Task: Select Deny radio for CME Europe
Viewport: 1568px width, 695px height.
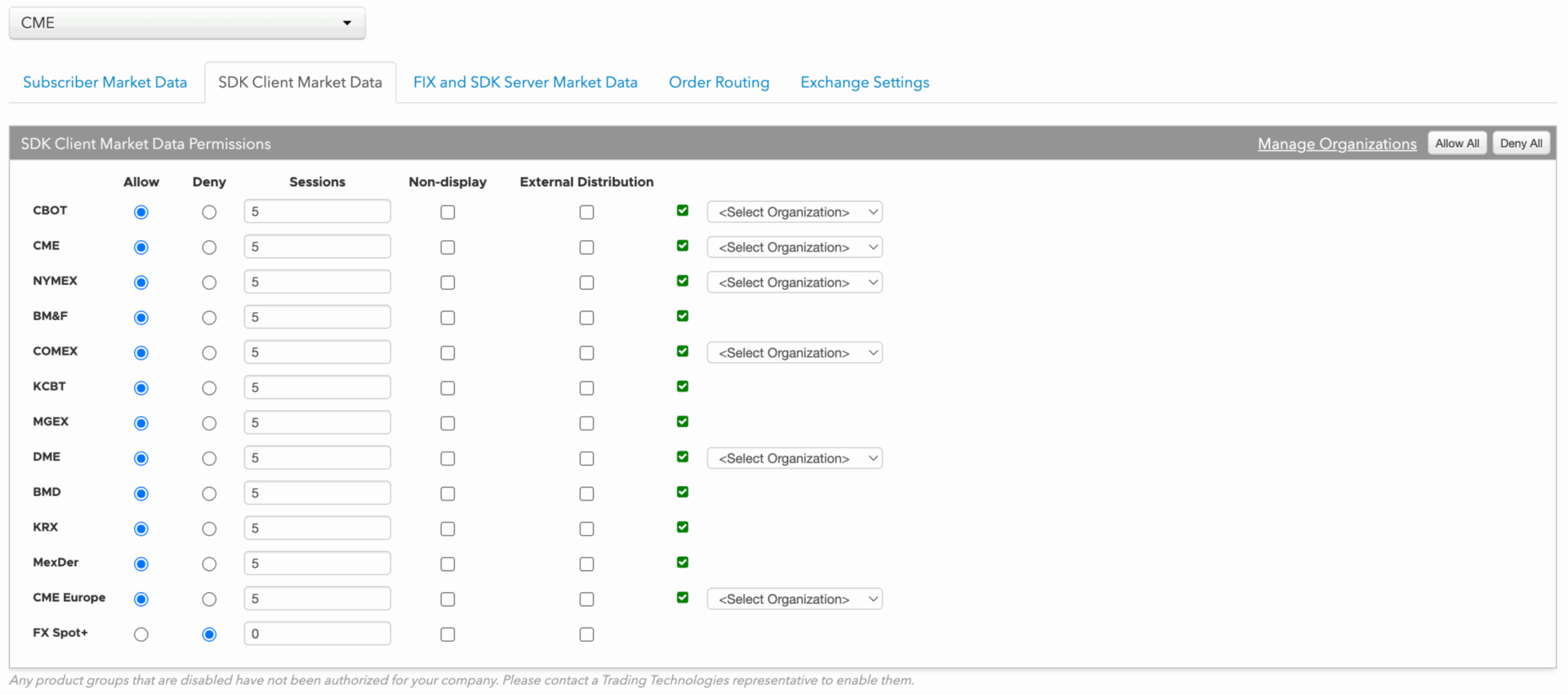Action: [x=209, y=599]
